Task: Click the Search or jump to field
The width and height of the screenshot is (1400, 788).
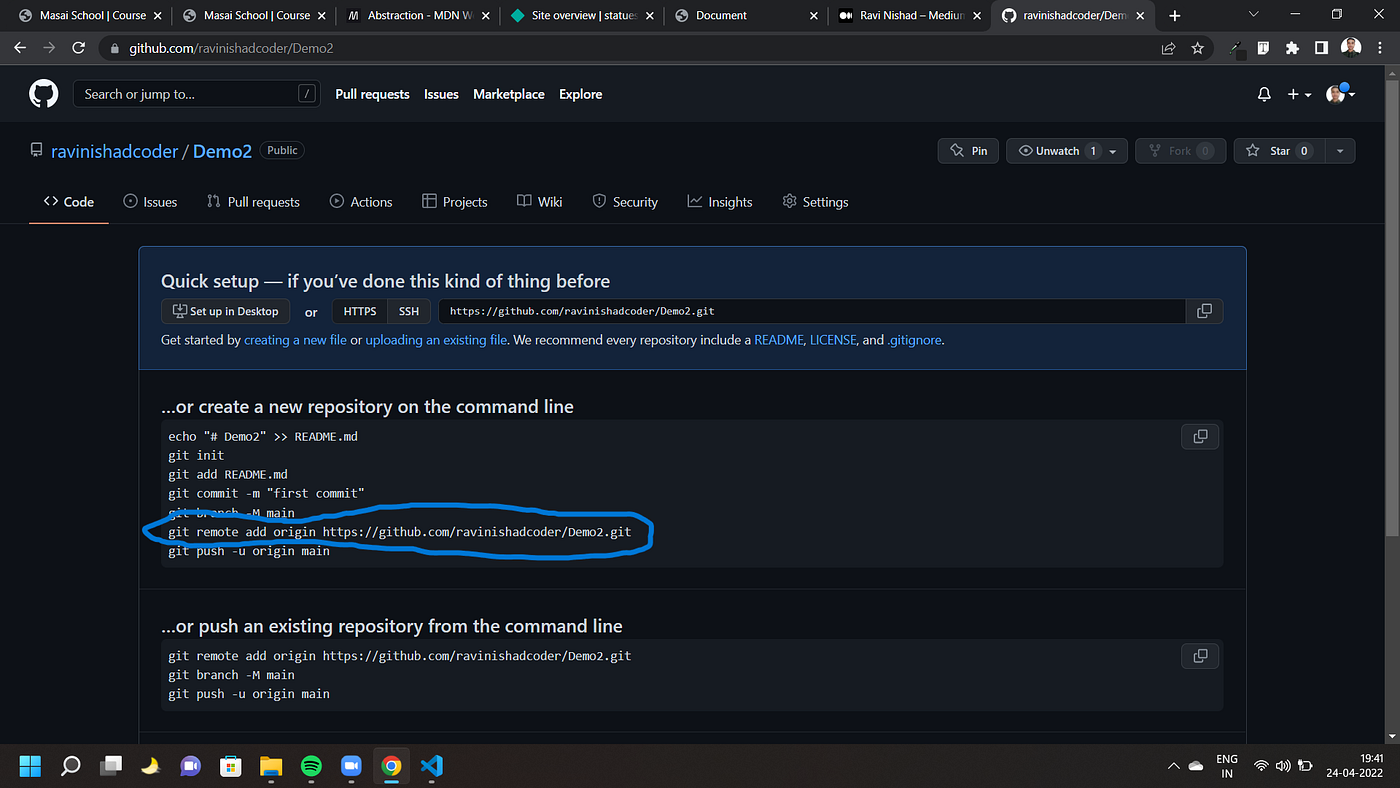Action: pos(197,94)
